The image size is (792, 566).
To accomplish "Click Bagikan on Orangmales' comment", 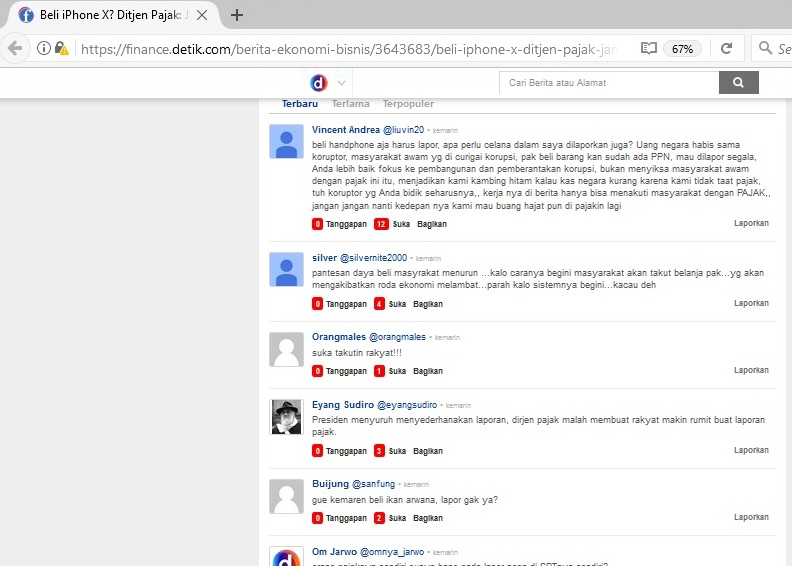I will click(428, 371).
